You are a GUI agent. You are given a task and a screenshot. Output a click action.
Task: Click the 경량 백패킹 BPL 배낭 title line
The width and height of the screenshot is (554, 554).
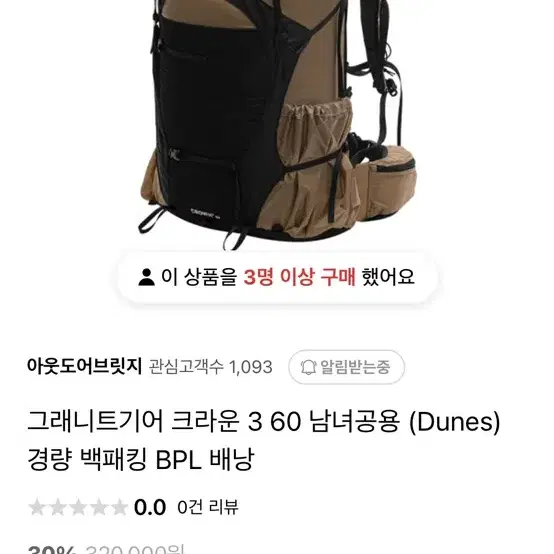[141, 459]
